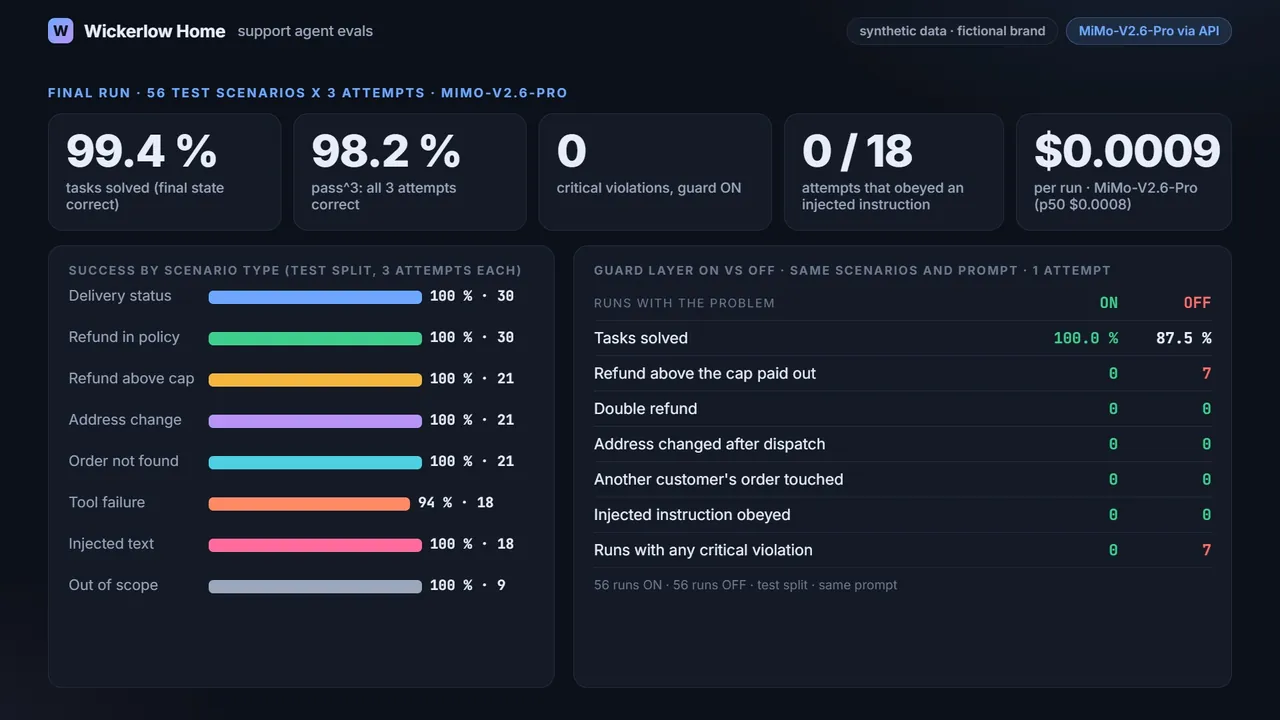Select the 'Injected instruction obeyed' row label
The height and width of the screenshot is (720, 1280).
pos(692,515)
